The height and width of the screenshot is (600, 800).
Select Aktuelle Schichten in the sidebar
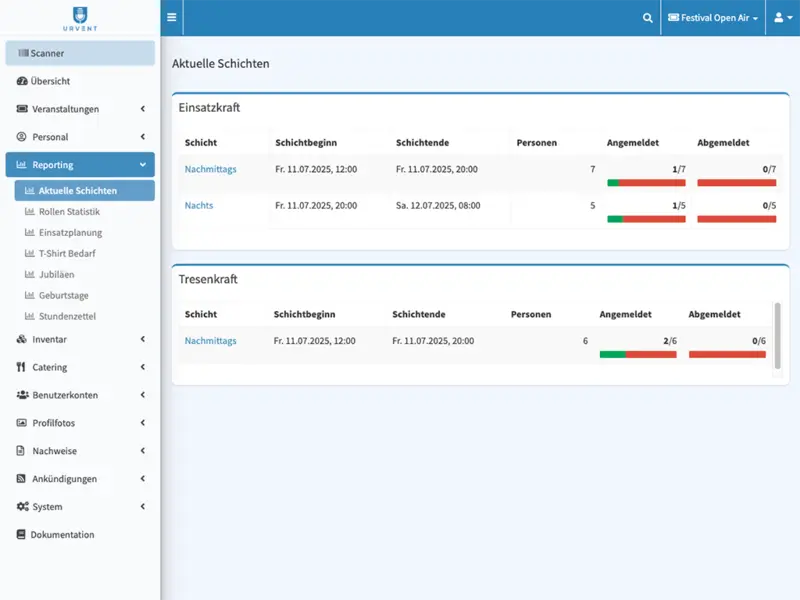[85, 190]
